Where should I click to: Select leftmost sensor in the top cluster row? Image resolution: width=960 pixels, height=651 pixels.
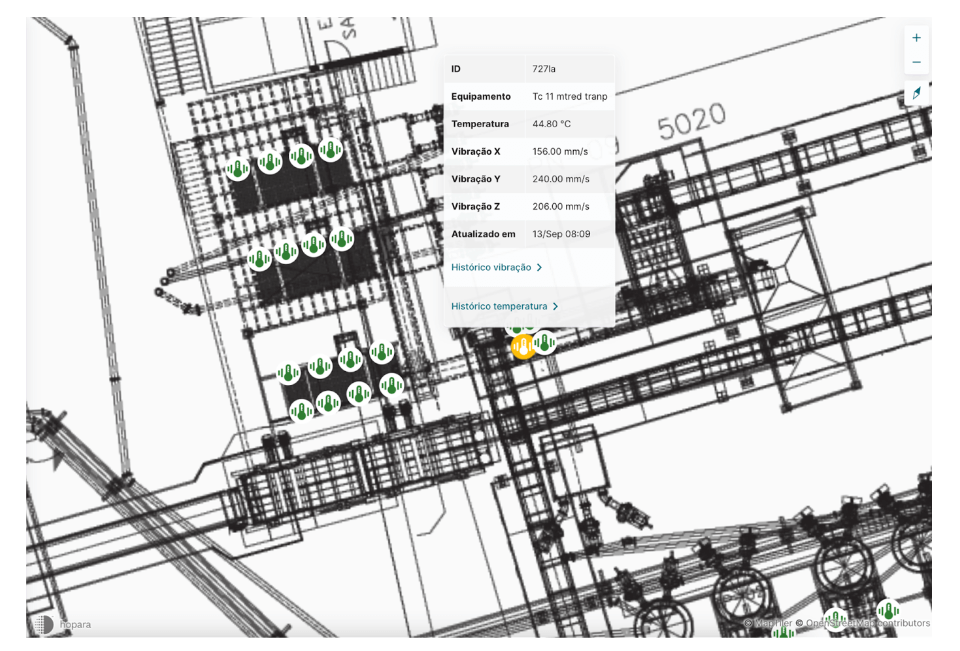point(238,169)
